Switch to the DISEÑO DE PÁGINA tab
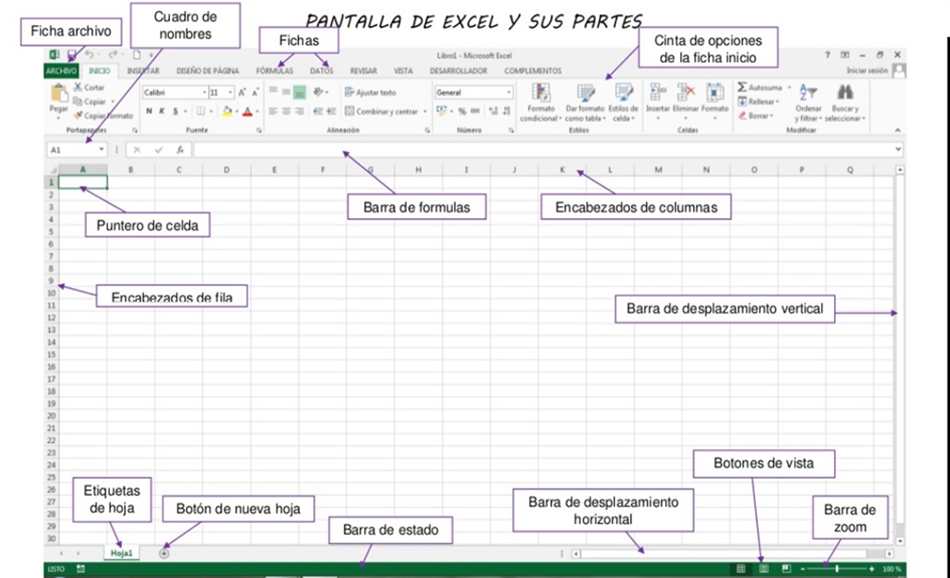950x578 pixels. point(208,71)
